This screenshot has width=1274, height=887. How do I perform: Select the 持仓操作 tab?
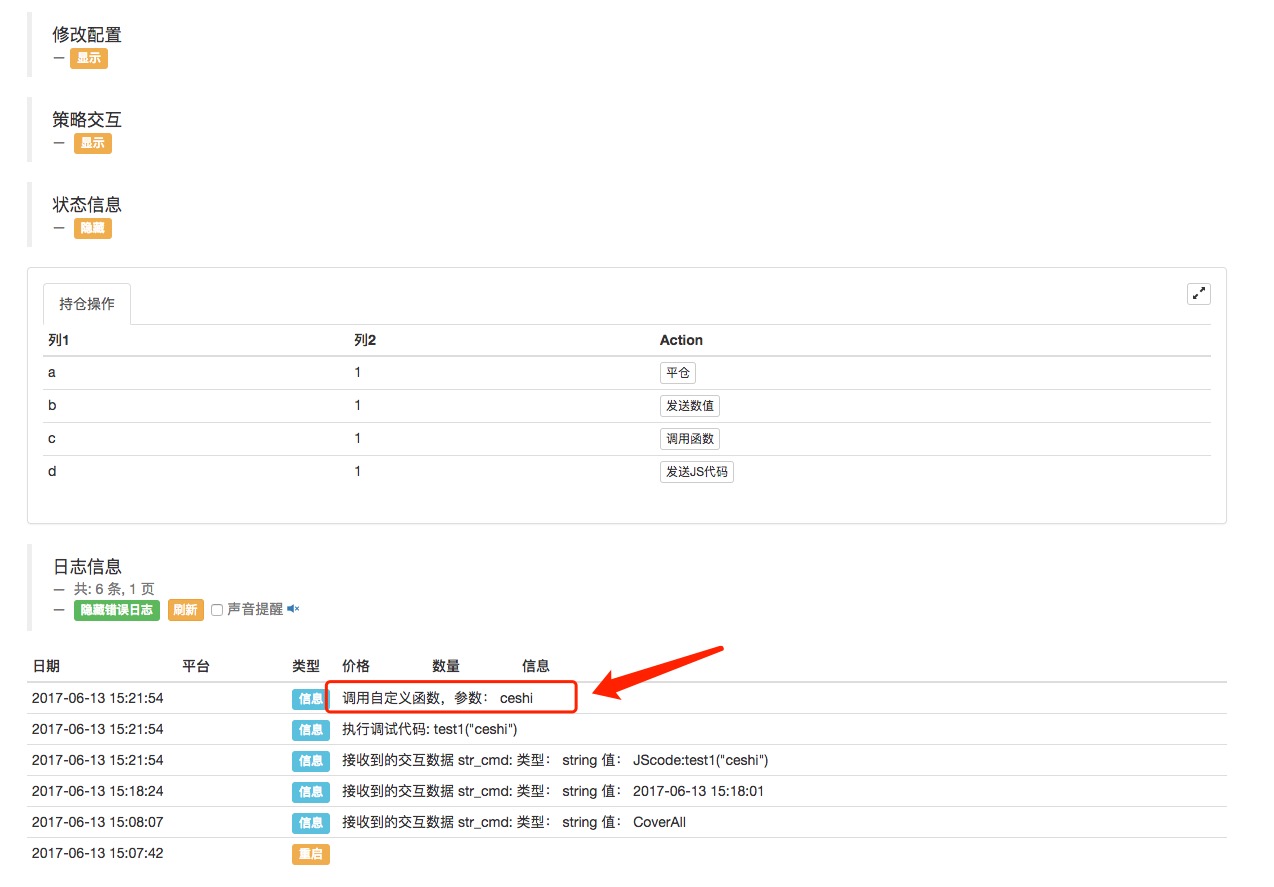[x=87, y=304]
